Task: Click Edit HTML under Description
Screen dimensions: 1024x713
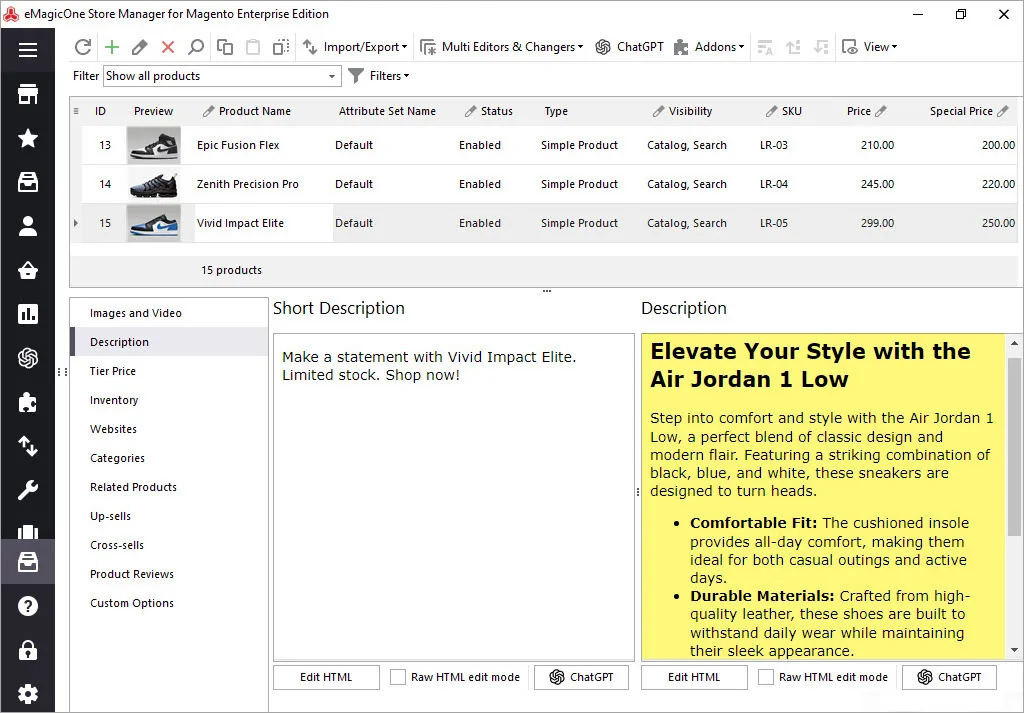Action: click(x=694, y=677)
